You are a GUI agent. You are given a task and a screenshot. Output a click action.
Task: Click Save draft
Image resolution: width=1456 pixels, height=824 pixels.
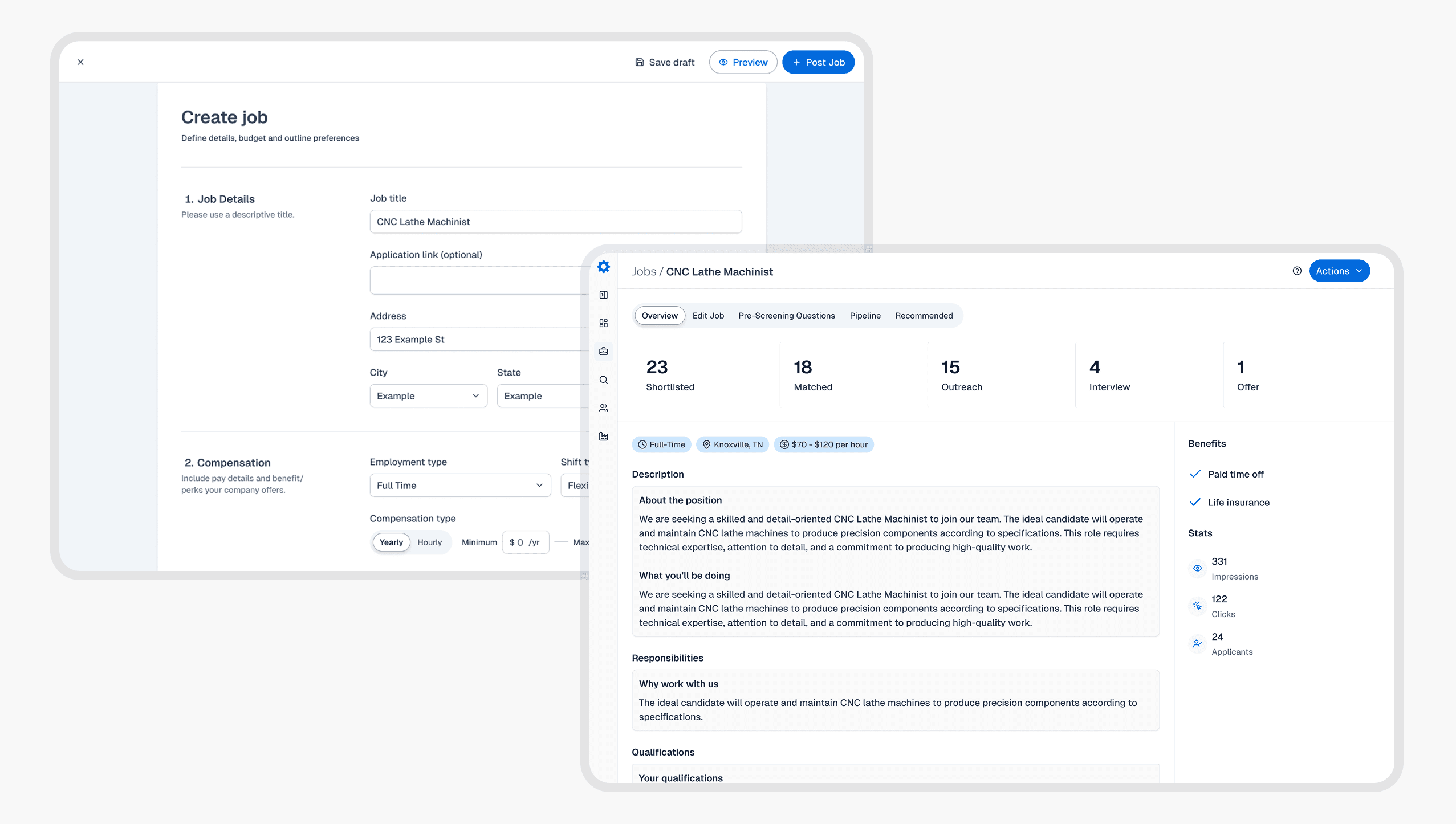(665, 62)
